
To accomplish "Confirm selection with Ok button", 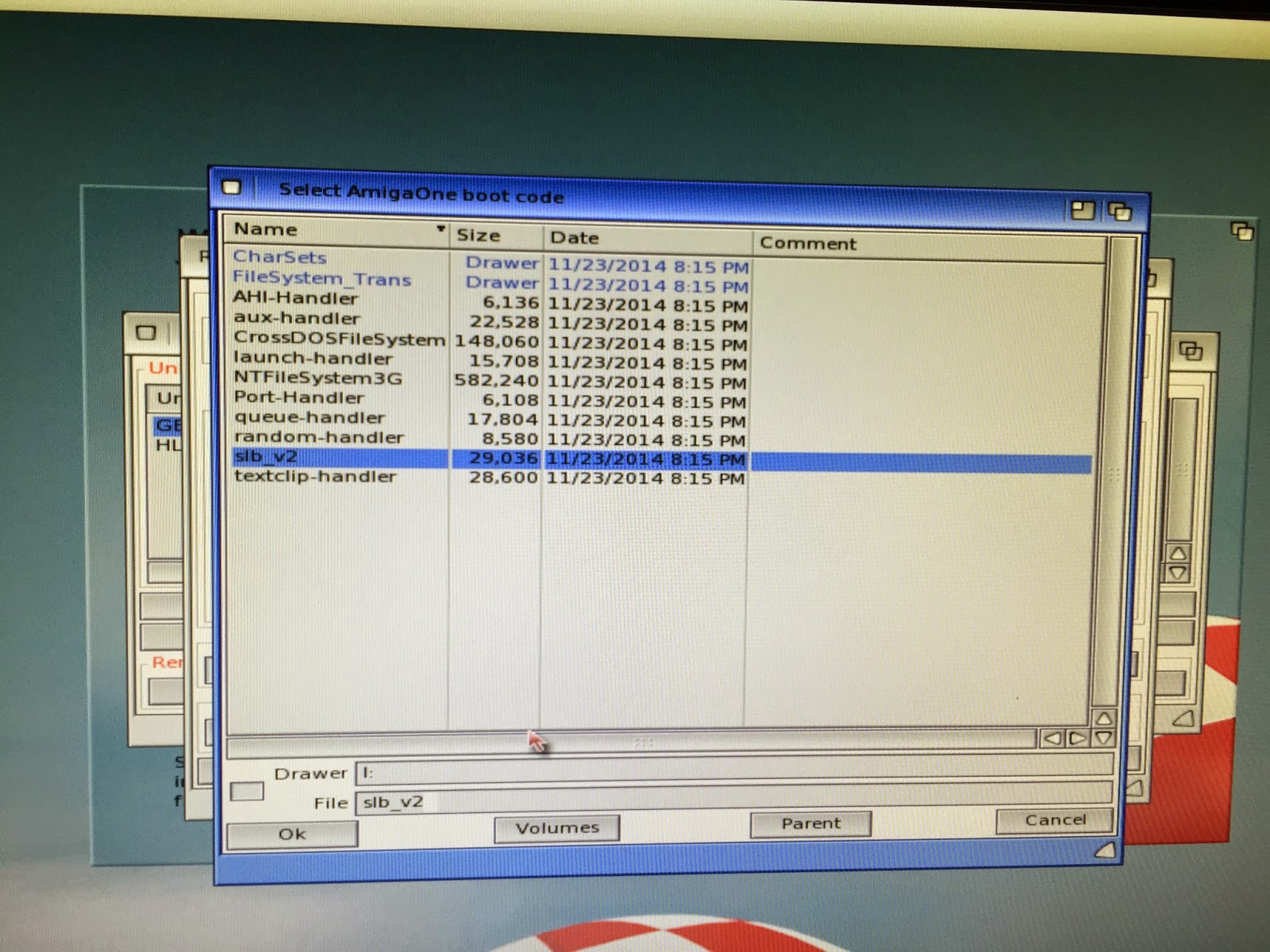I will [292, 834].
